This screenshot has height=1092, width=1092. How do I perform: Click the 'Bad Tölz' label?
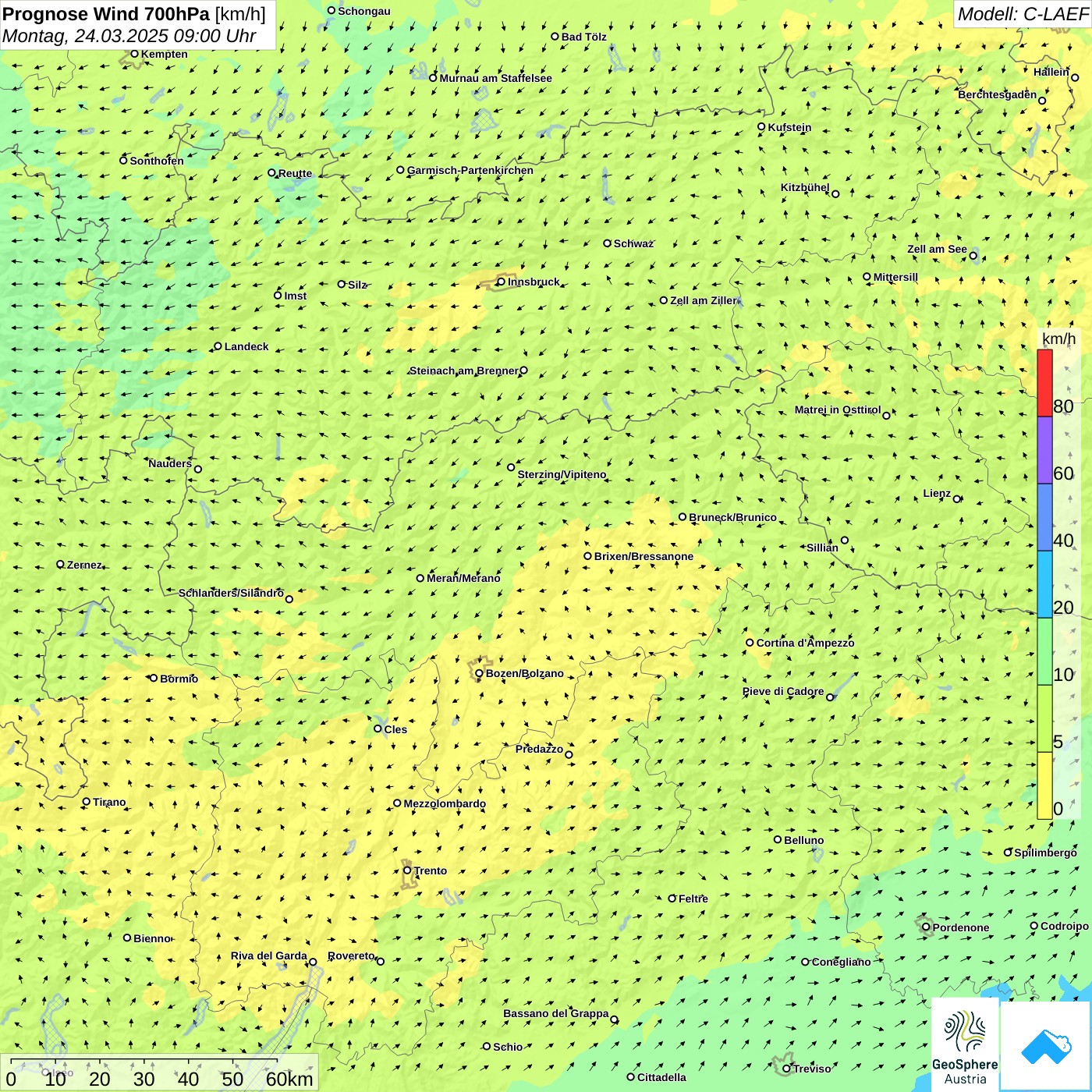(584, 37)
